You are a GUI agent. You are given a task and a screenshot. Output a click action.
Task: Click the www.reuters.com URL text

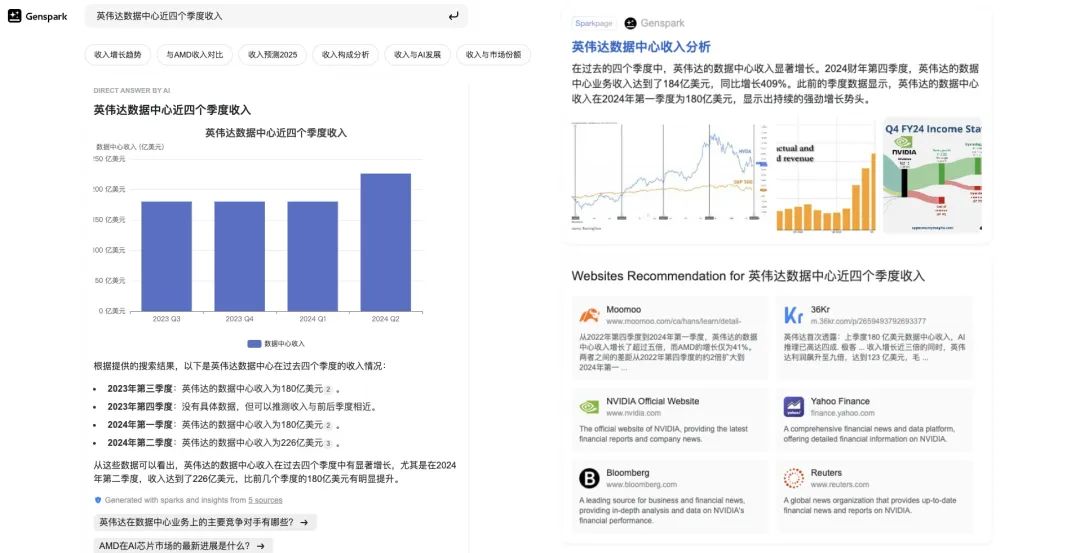[840, 485]
